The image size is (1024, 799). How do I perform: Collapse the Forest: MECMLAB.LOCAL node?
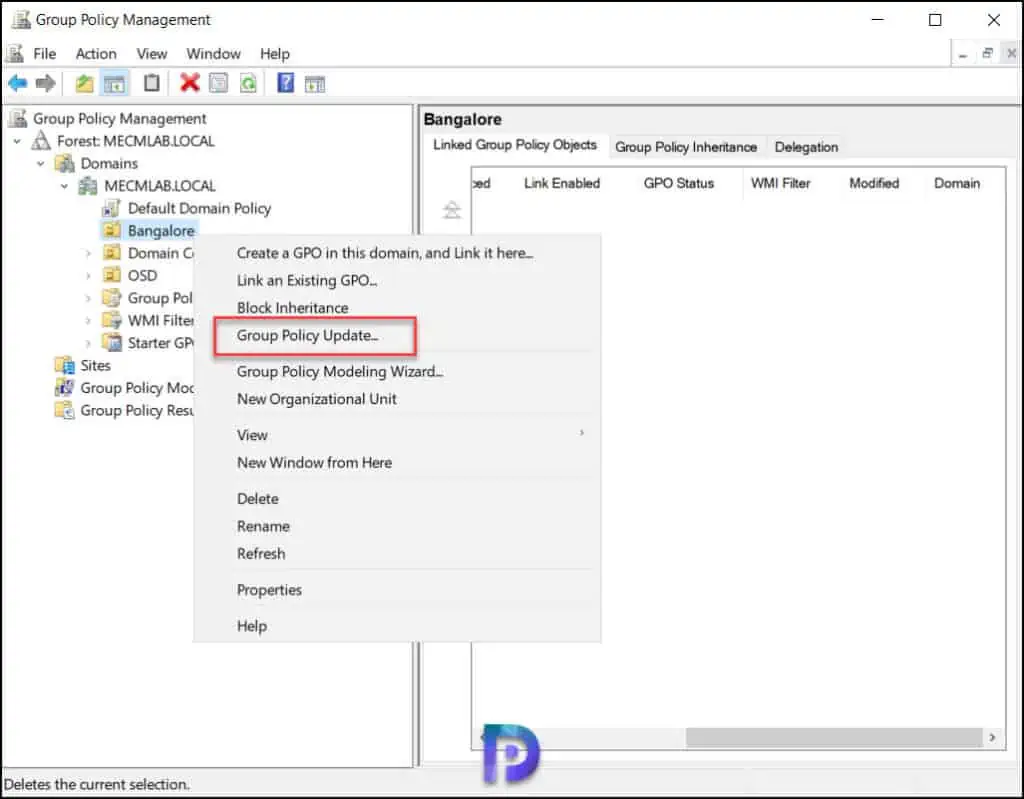[x=17, y=141]
